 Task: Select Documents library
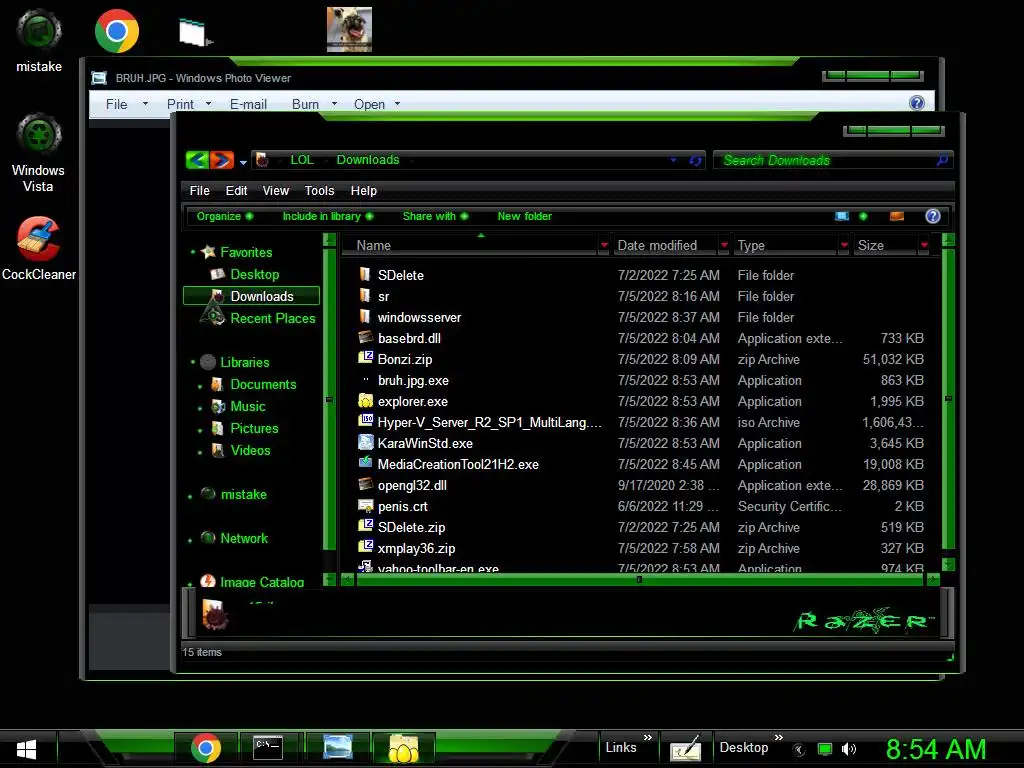tap(263, 384)
